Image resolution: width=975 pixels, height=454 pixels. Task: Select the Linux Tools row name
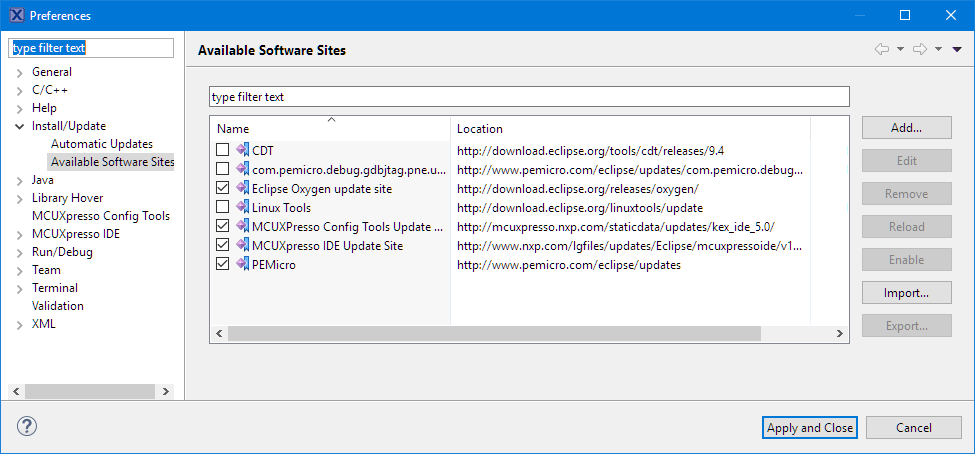click(x=281, y=207)
